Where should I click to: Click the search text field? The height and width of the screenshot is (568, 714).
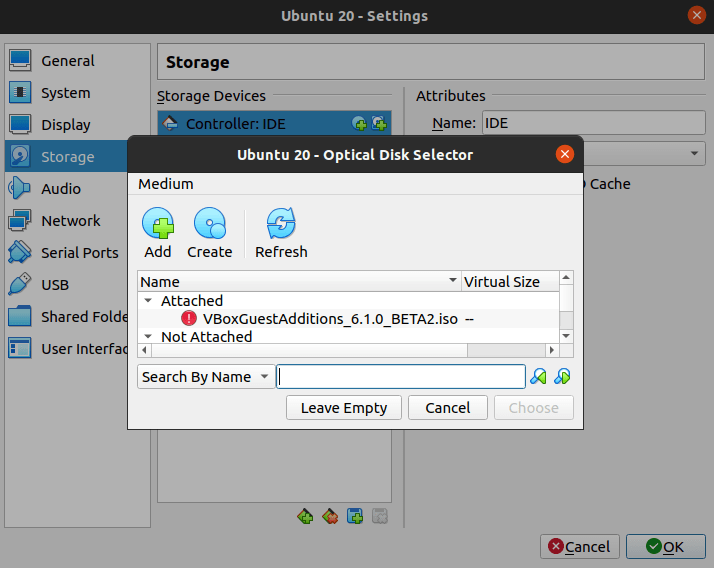[x=401, y=377]
